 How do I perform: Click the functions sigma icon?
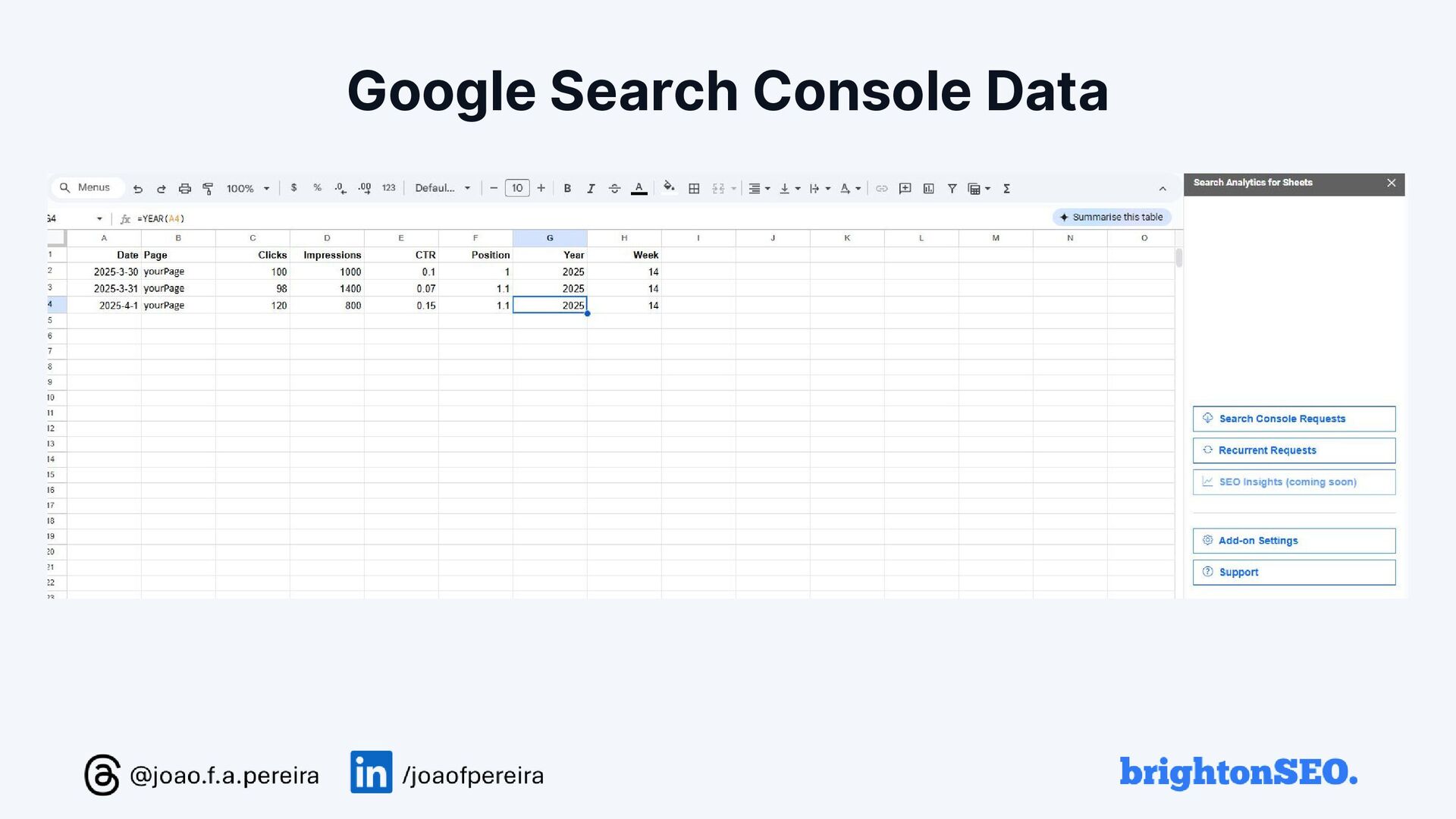tap(1006, 189)
